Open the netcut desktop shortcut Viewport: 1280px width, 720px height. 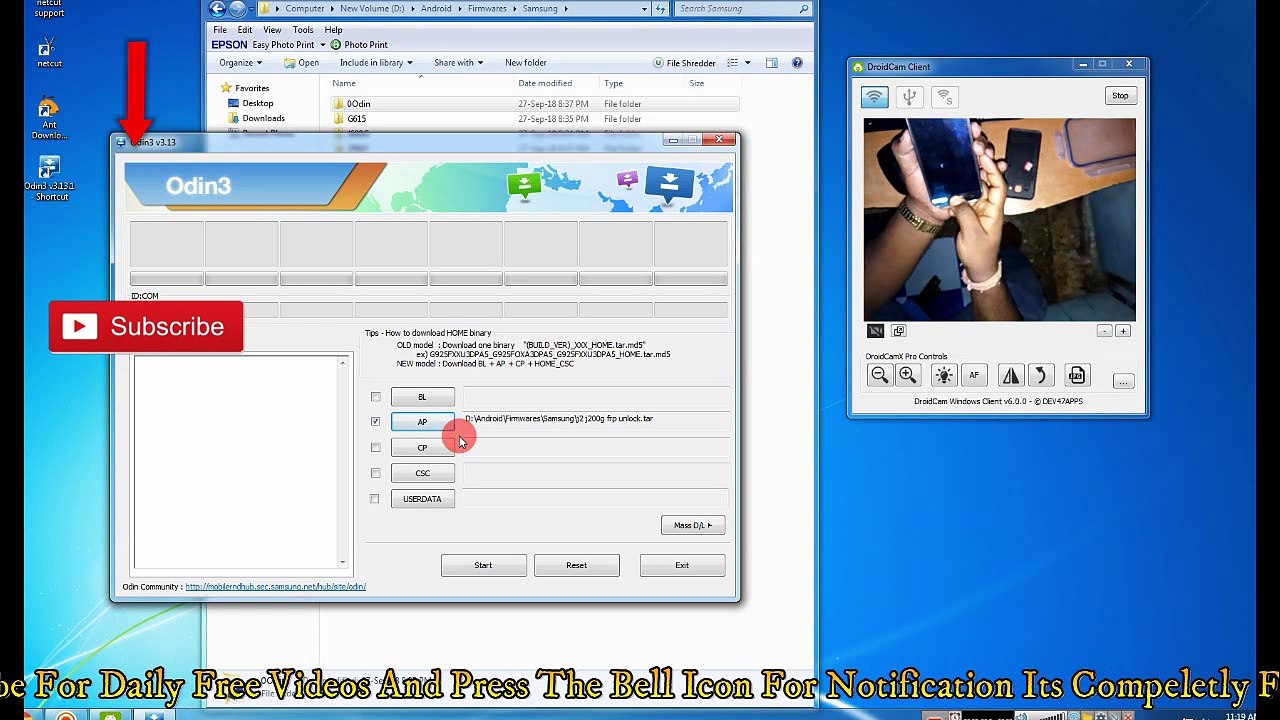point(49,53)
